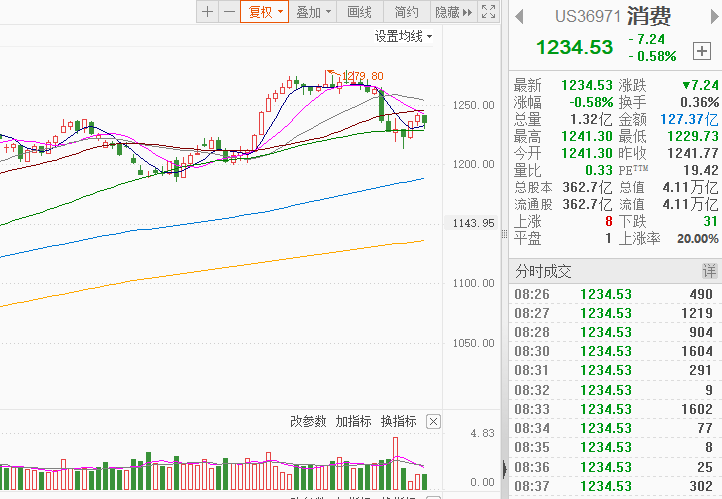Open 详 trade details icon
The image size is (722, 499).
click(x=709, y=271)
